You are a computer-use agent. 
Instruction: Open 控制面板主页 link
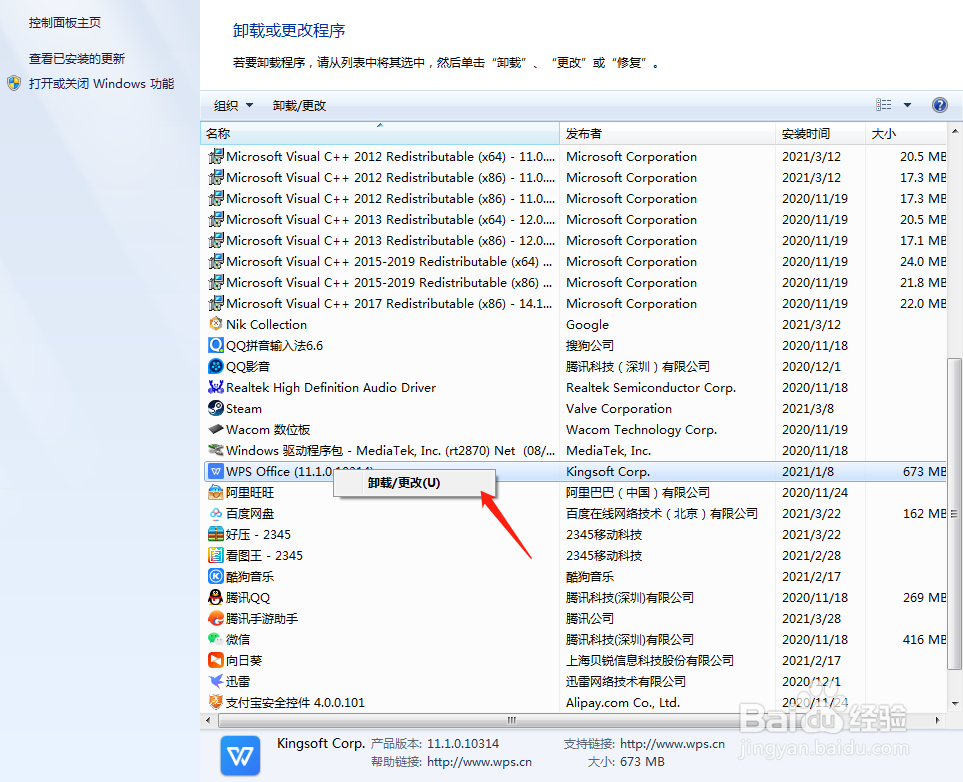pos(64,23)
